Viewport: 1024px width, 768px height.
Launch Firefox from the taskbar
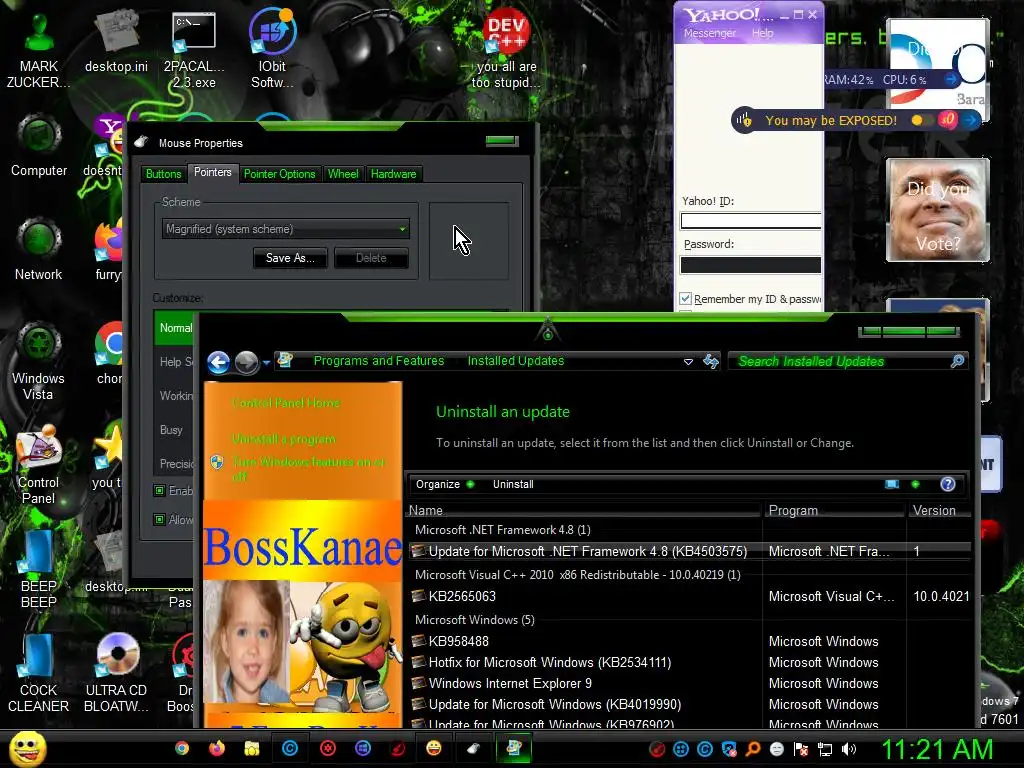[217, 748]
